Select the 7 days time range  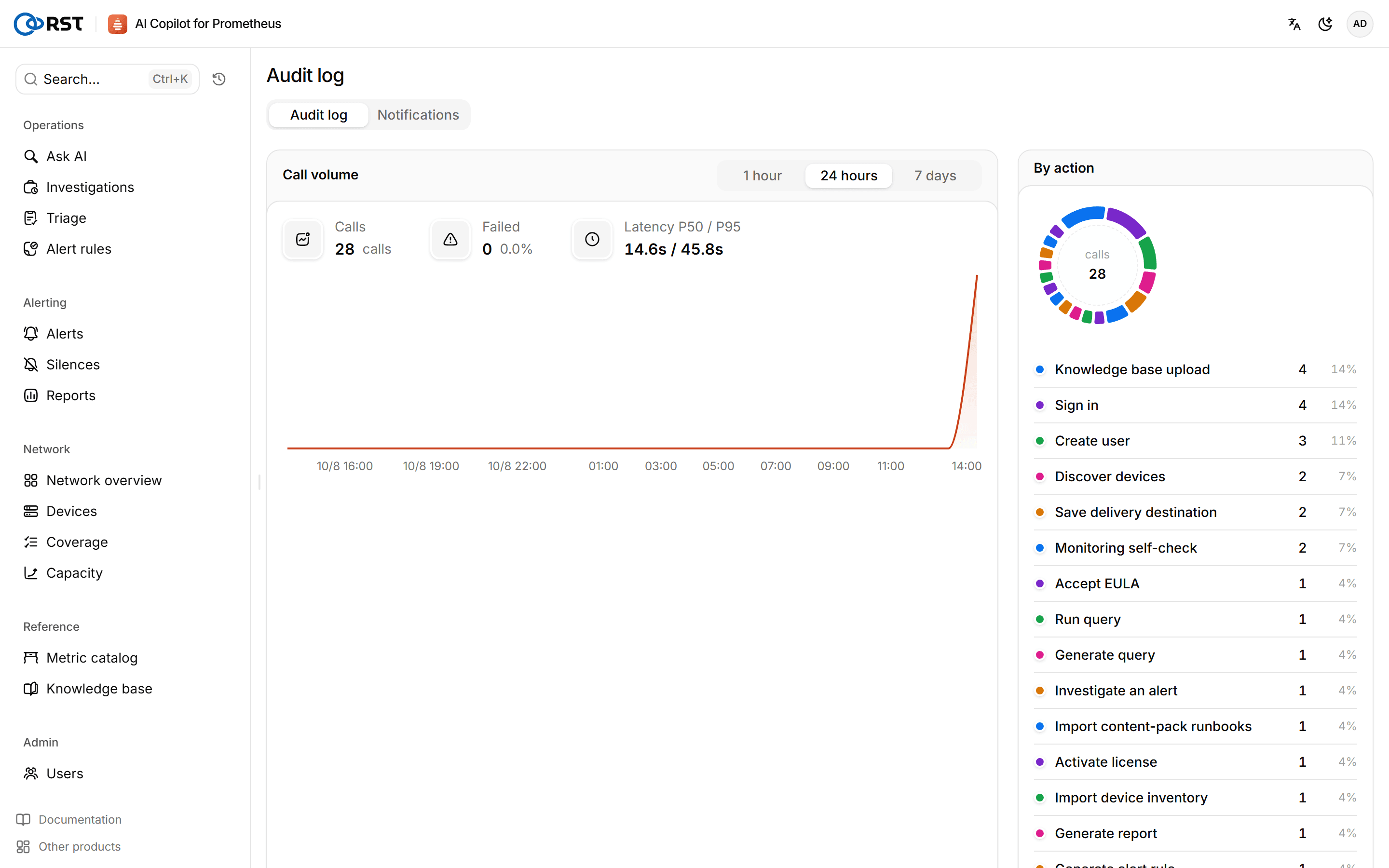pos(935,176)
